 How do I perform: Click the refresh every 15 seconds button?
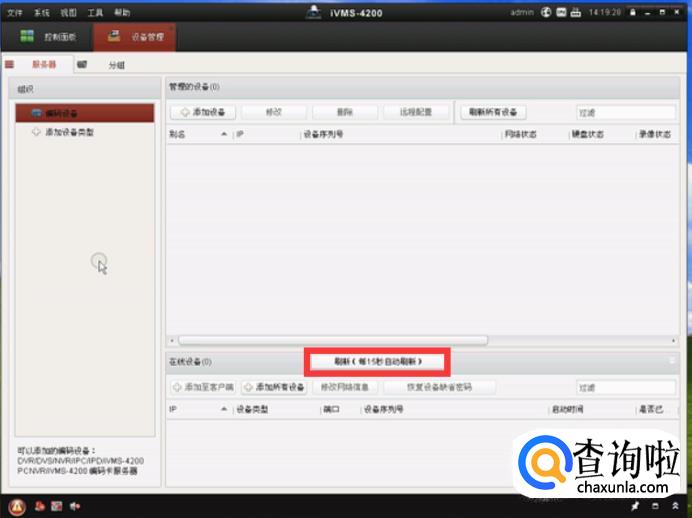coord(377,362)
